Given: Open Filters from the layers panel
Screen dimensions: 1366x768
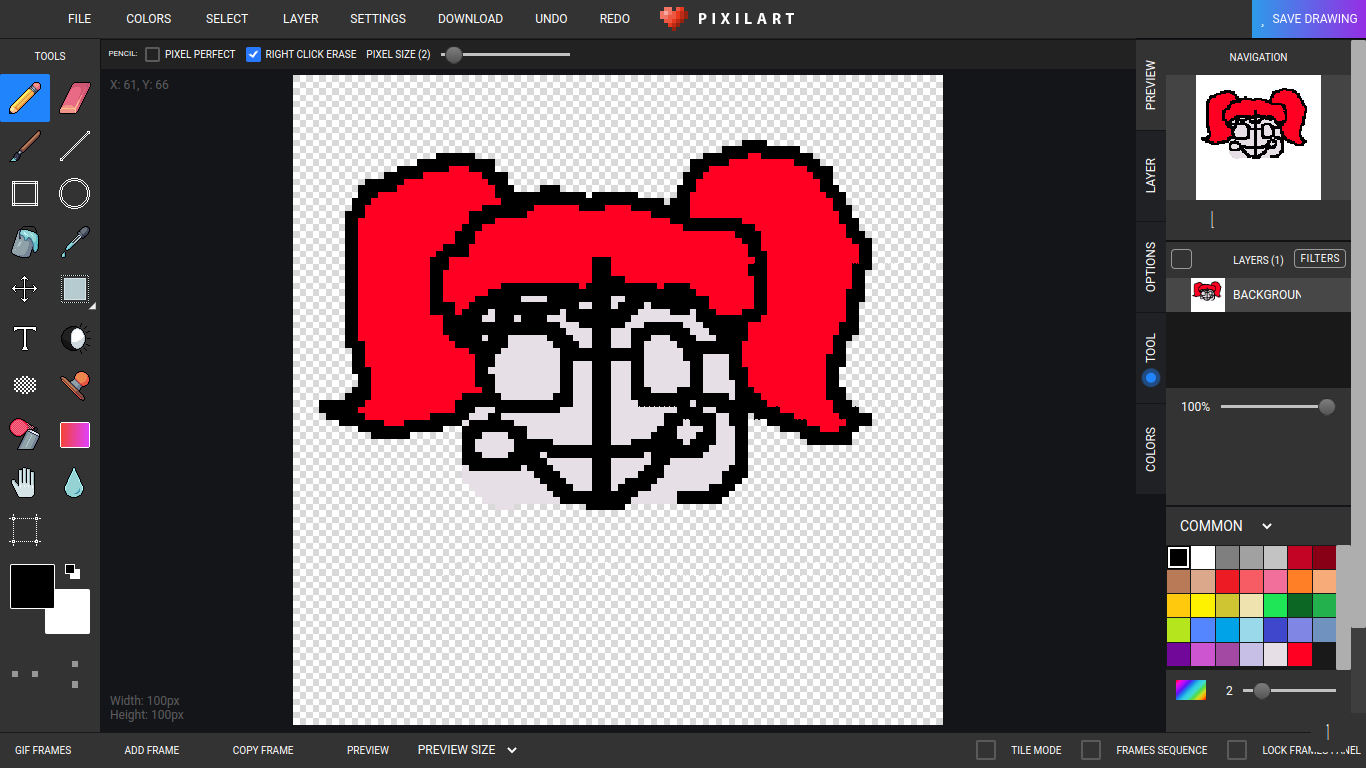Looking at the screenshot, I should click(1319, 258).
